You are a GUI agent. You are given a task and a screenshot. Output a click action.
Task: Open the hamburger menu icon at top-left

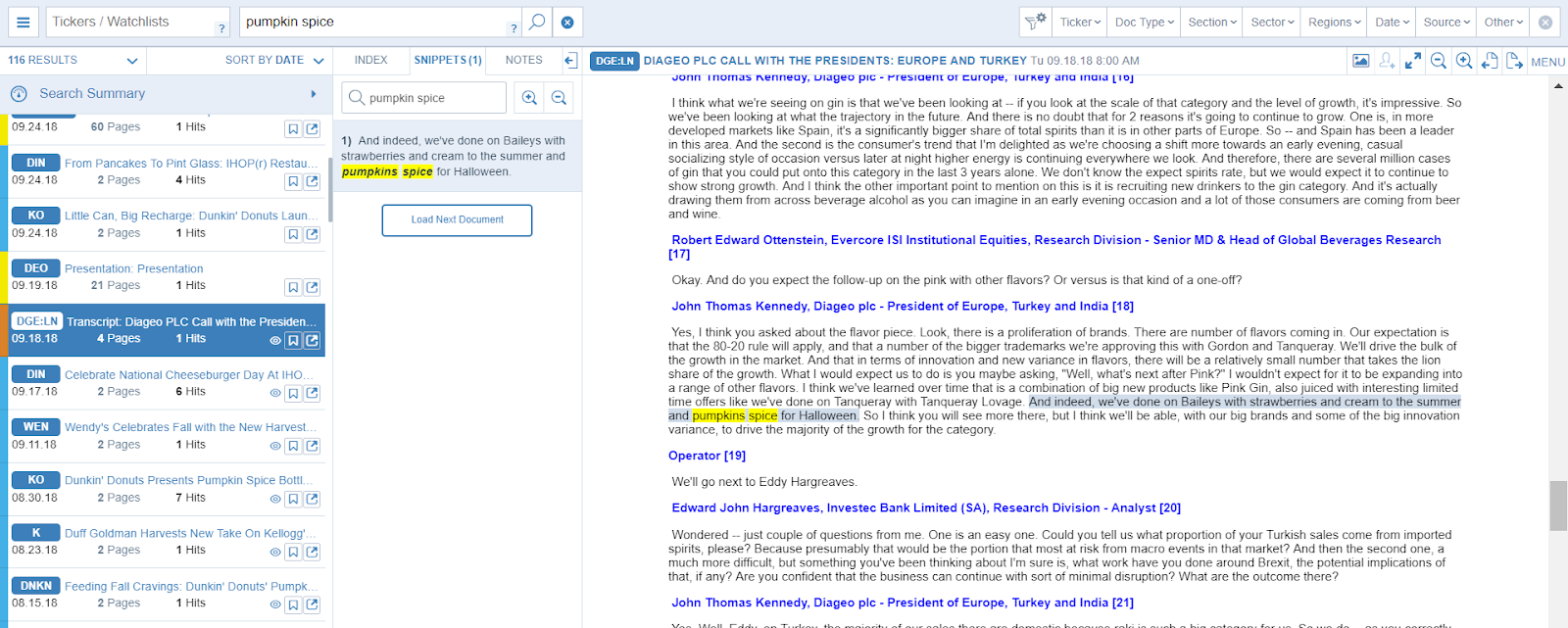tap(24, 22)
